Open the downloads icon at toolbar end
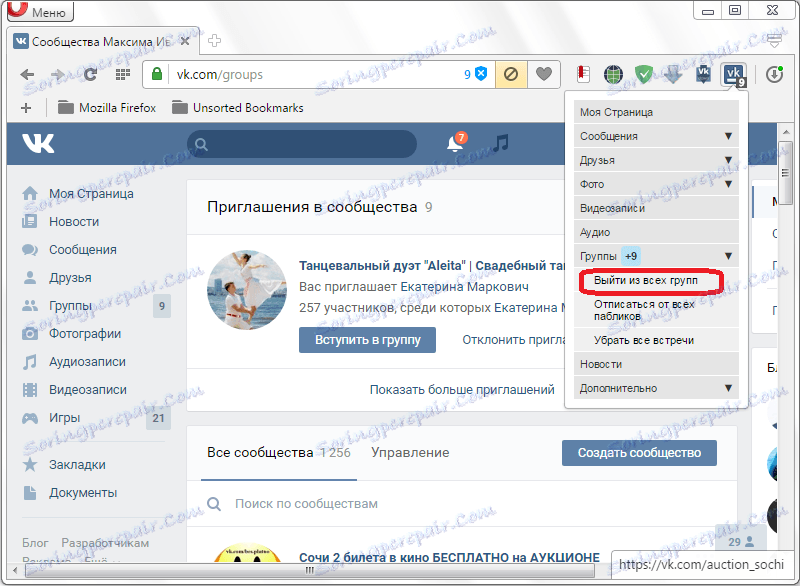The width and height of the screenshot is (800, 586). point(774,74)
